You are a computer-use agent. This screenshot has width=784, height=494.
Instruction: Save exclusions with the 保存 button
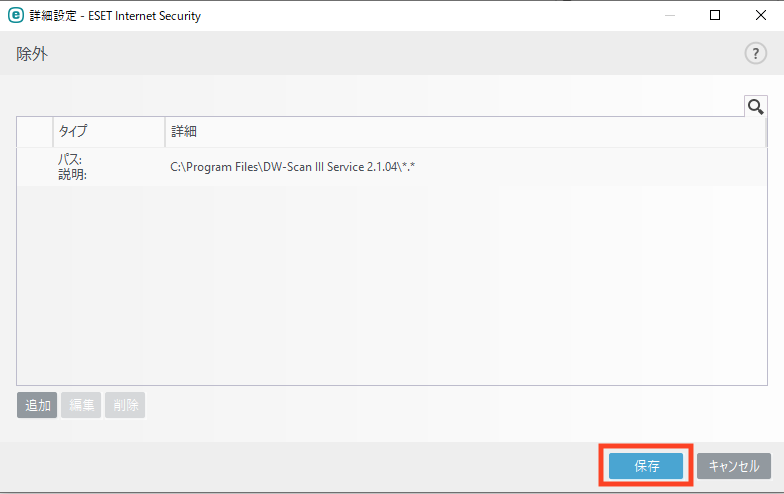[x=646, y=465]
